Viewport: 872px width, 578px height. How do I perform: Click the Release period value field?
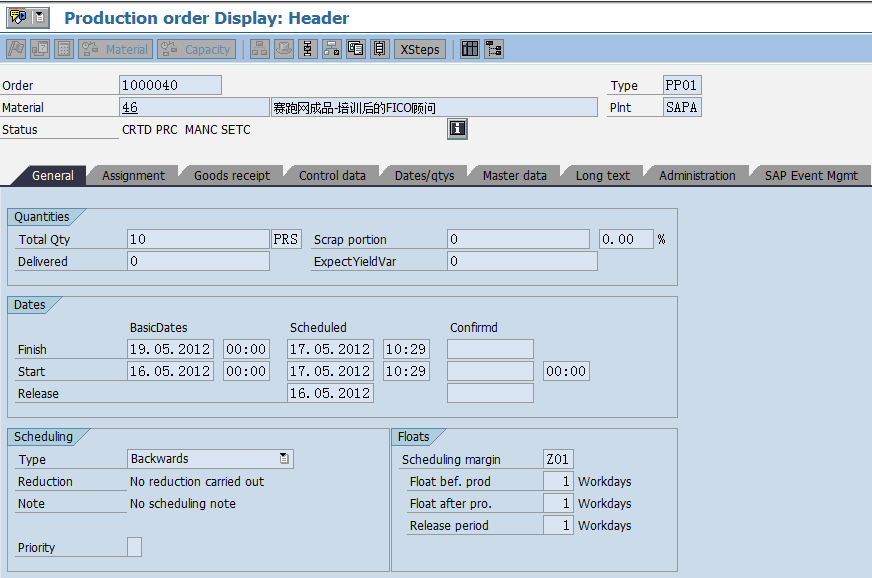(x=558, y=525)
